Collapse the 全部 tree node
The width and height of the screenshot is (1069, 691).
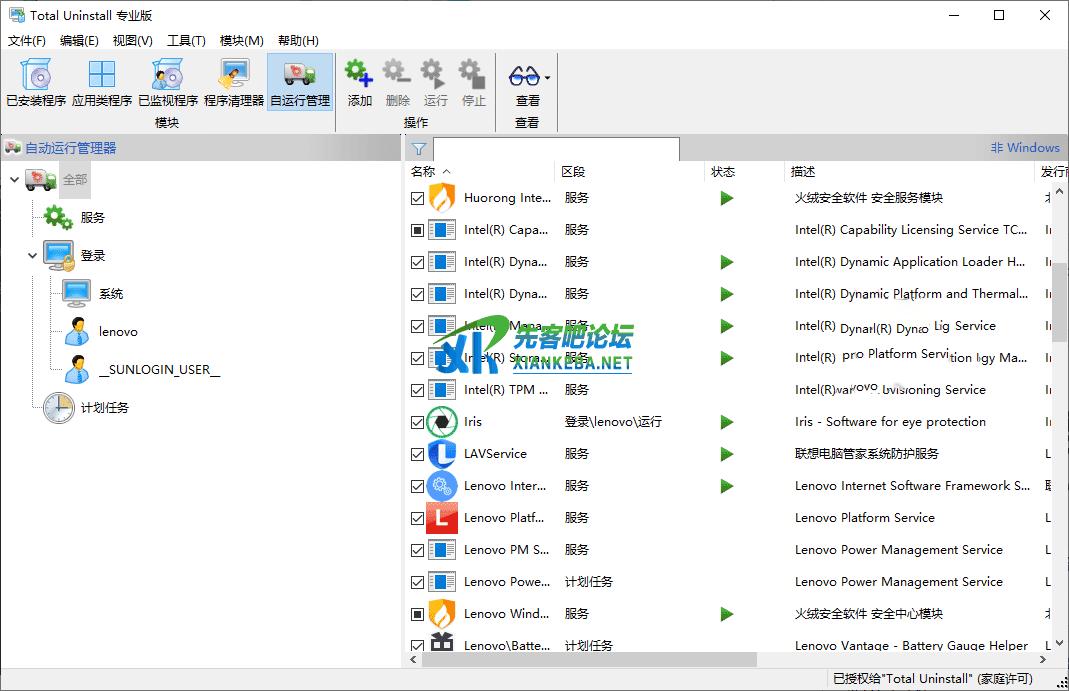[14, 180]
